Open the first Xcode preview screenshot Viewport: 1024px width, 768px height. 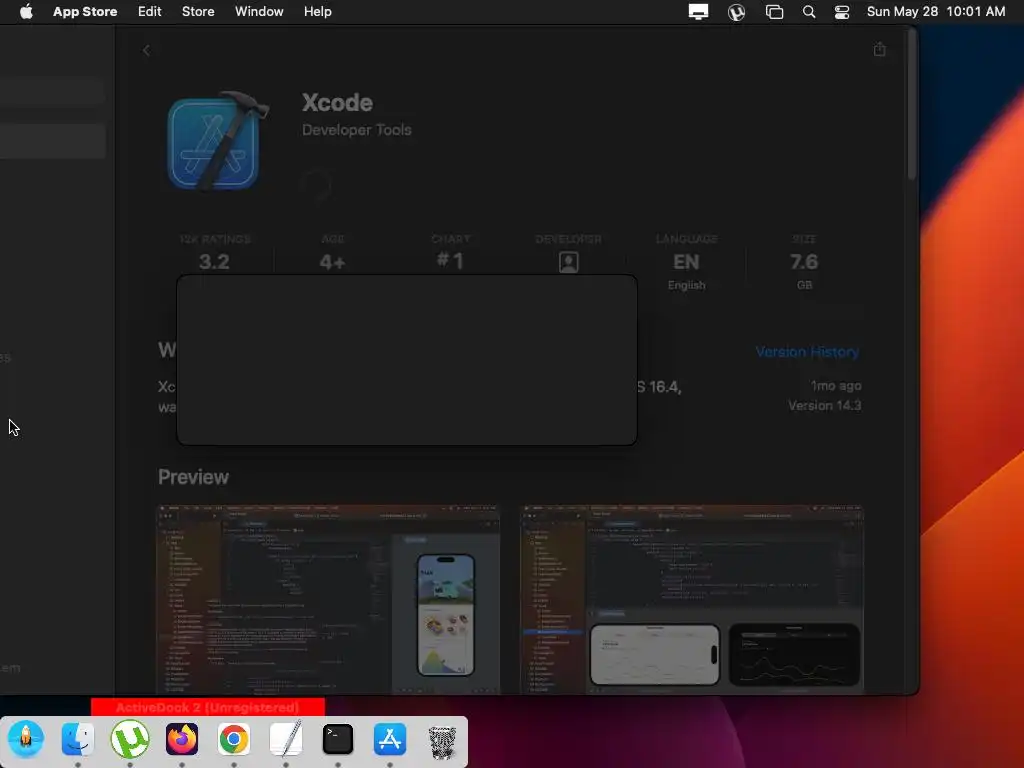tap(328, 600)
